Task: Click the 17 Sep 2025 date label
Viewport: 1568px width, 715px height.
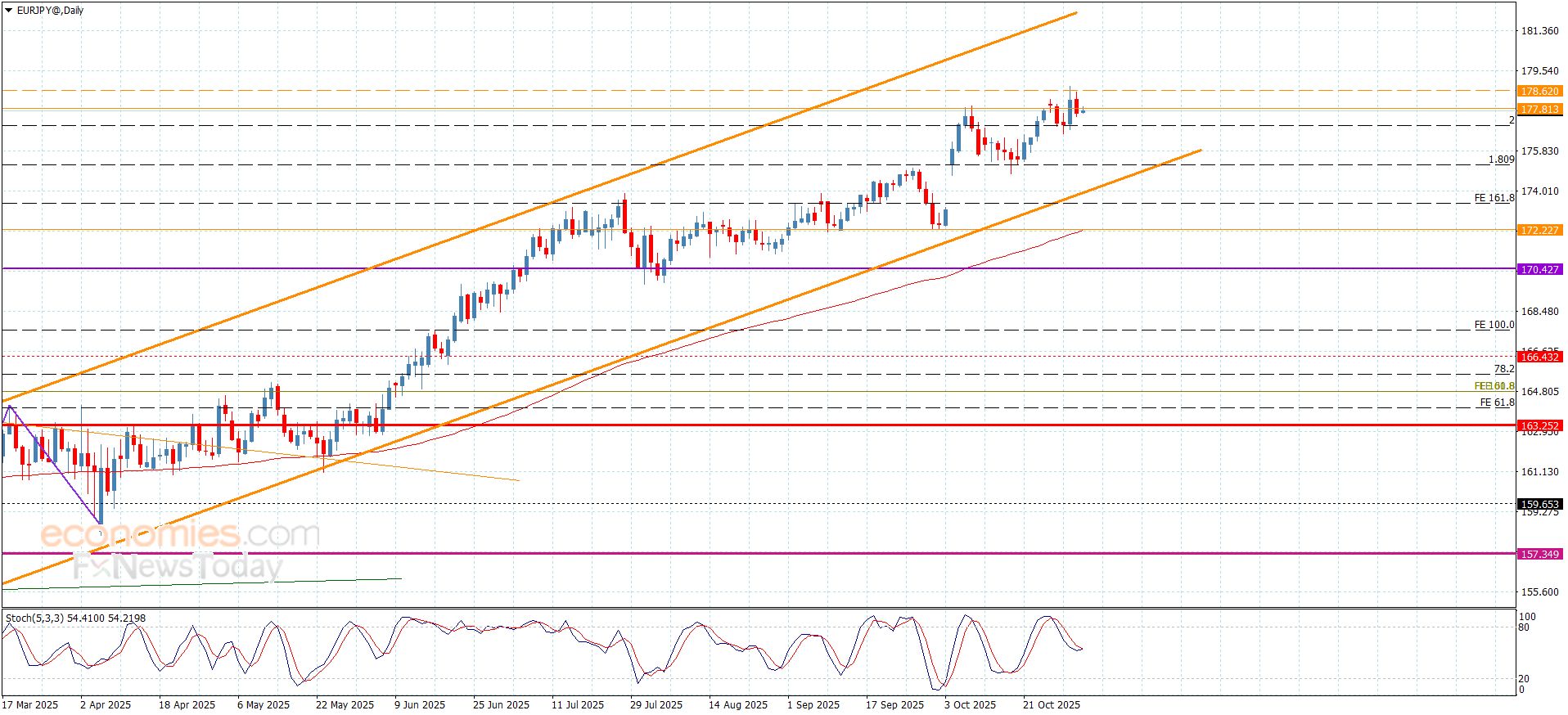Action: tap(895, 705)
